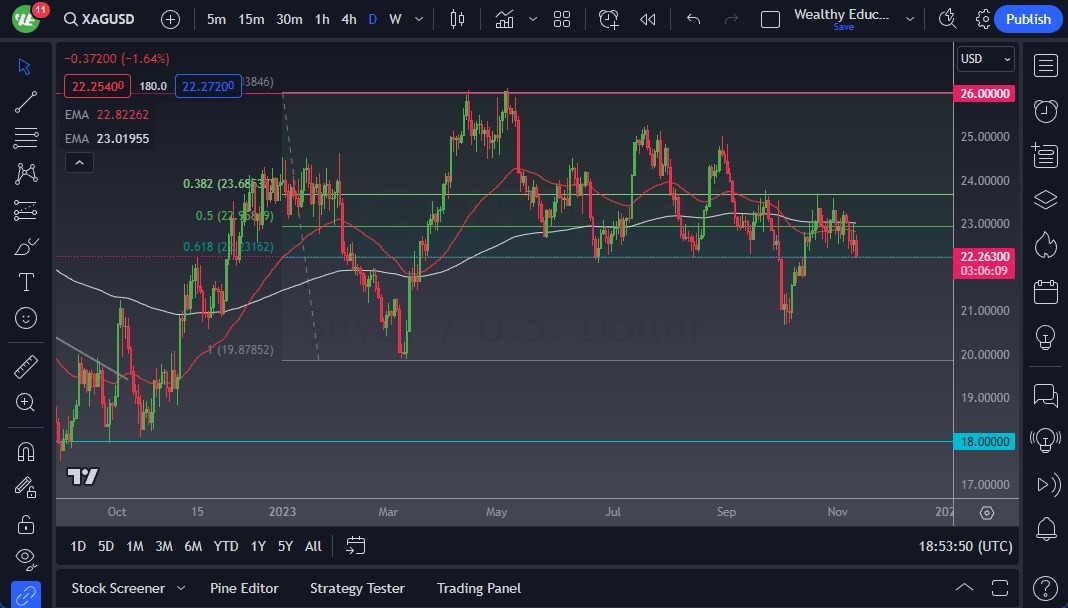Click the bar replay rewind icon
Viewport: 1068px width, 608px height.
pos(648,19)
